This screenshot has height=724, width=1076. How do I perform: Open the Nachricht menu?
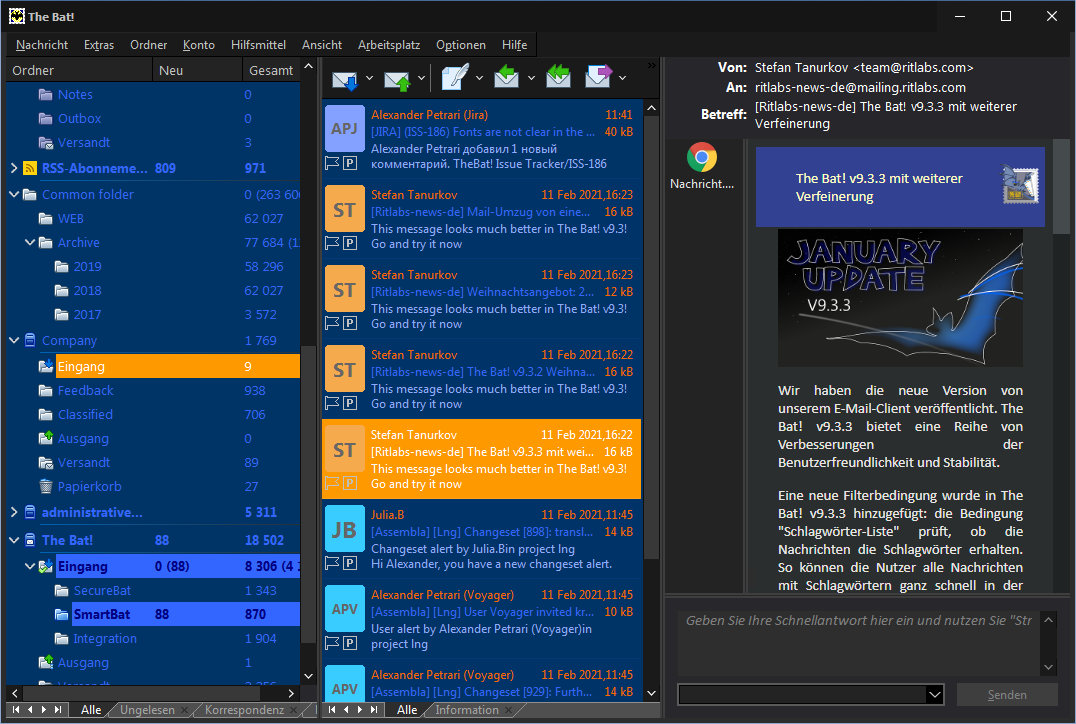tap(42, 45)
